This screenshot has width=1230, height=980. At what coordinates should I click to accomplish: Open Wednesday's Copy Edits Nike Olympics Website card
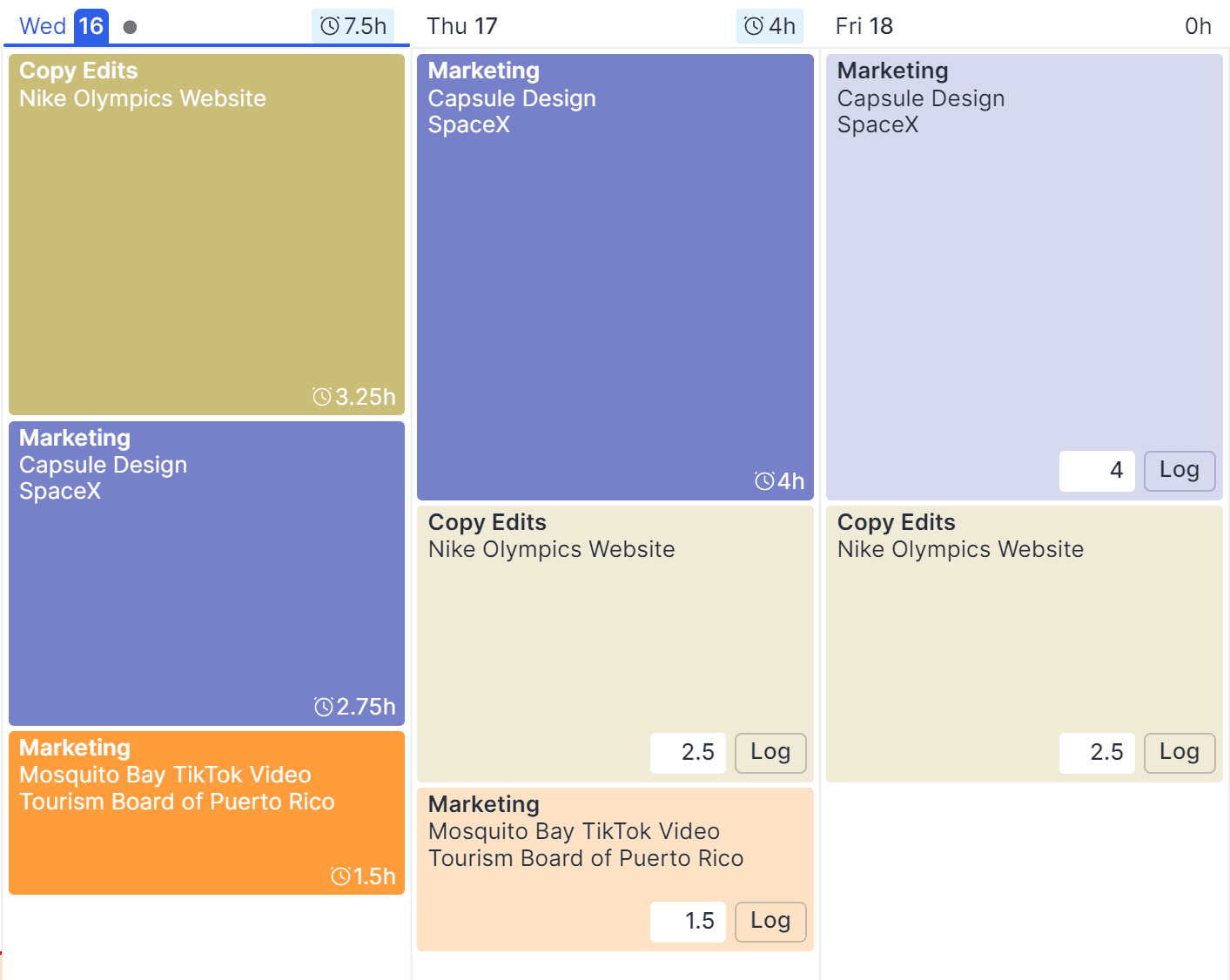pyautogui.click(x=206, y=235)
